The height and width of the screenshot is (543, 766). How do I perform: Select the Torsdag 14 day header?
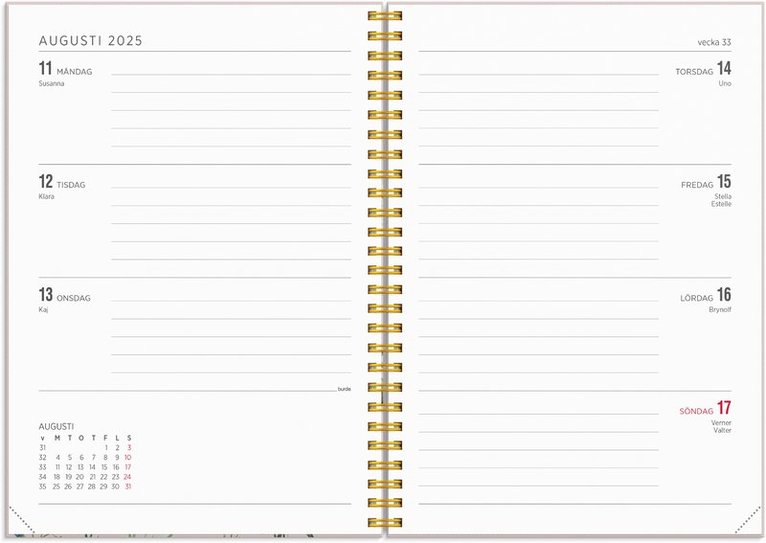[x=703, y=70]
